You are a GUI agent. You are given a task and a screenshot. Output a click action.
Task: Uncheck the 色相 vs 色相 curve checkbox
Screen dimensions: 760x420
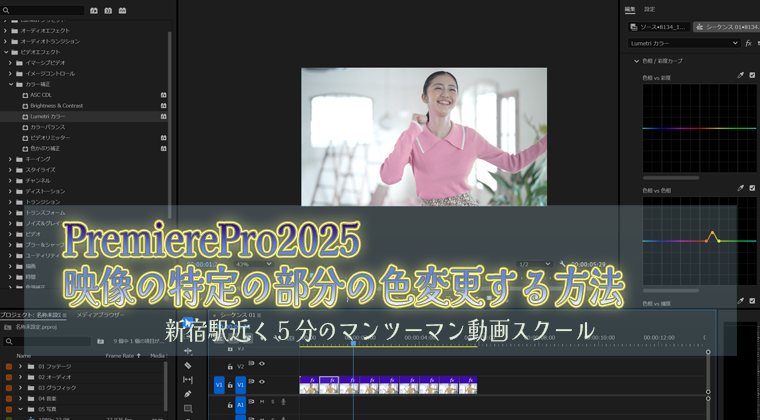click(x=752, y=188)
